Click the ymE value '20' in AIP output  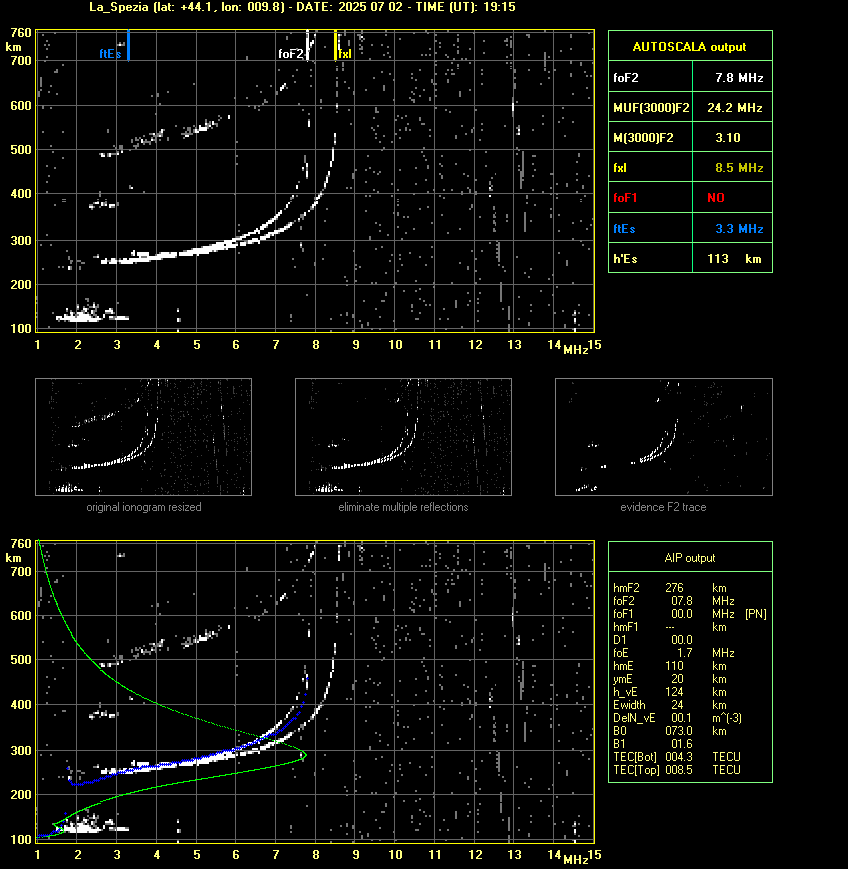coord(677,679)
